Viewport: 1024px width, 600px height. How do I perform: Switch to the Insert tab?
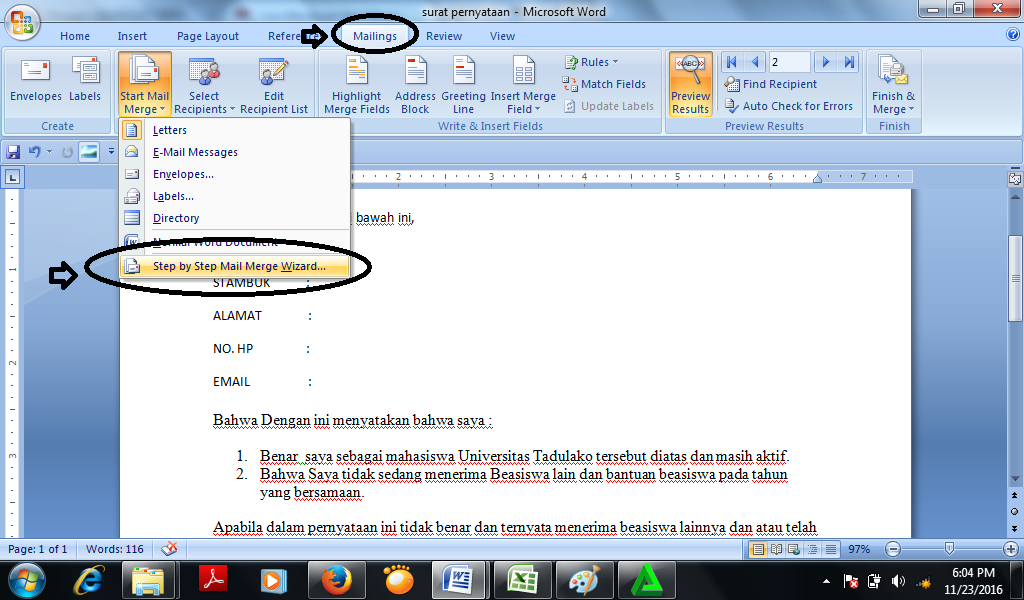[132, 36]
